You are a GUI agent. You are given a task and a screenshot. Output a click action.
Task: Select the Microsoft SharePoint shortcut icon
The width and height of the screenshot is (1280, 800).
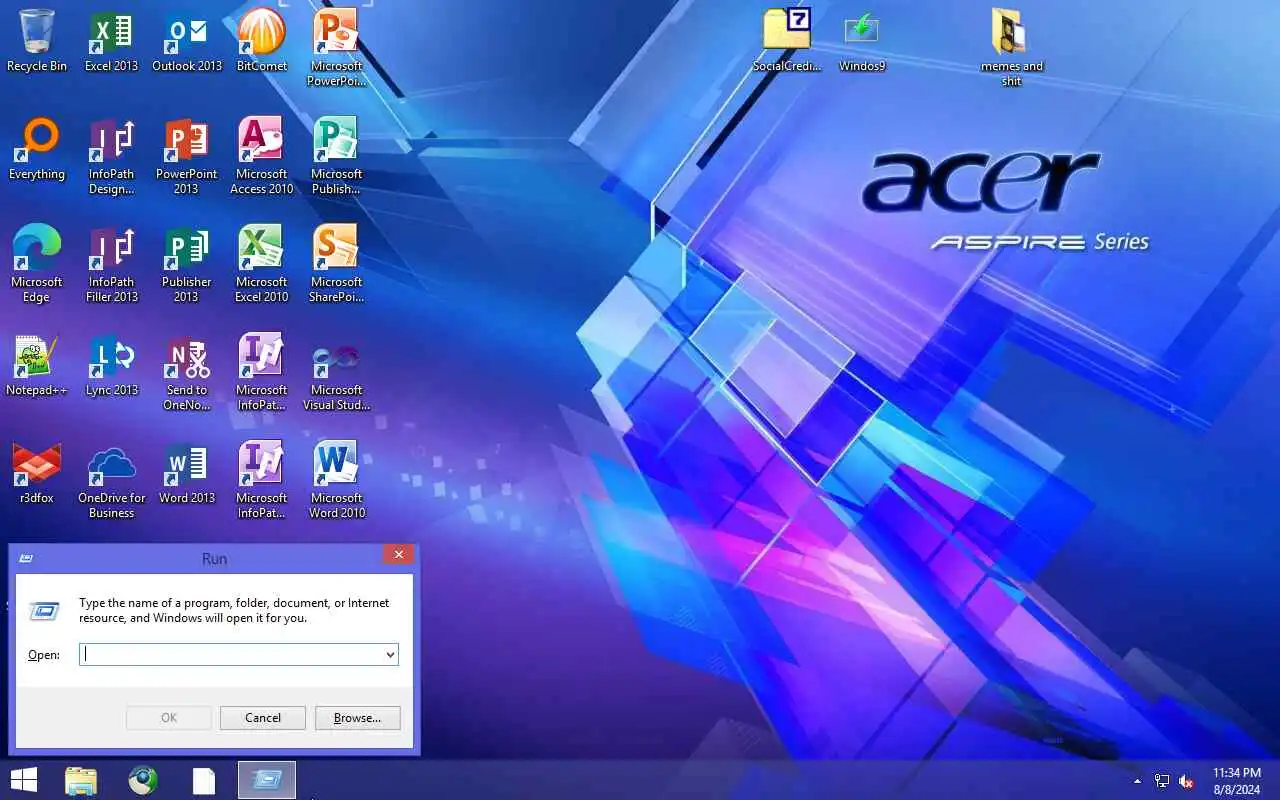pos(337,263)
